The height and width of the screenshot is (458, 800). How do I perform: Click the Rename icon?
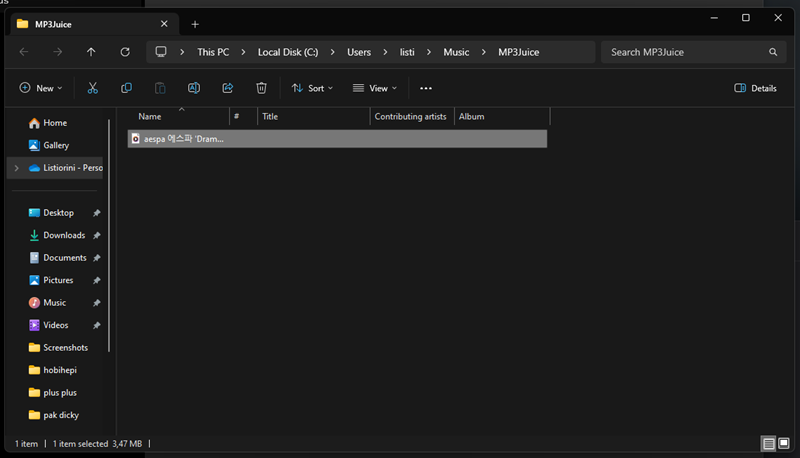click(194, 88)
